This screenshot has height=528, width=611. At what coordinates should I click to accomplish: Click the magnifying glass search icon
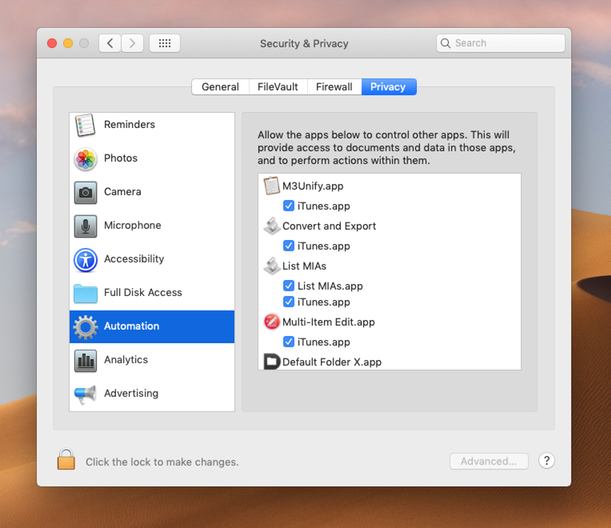pyautogui.click(x=445, y=43)
